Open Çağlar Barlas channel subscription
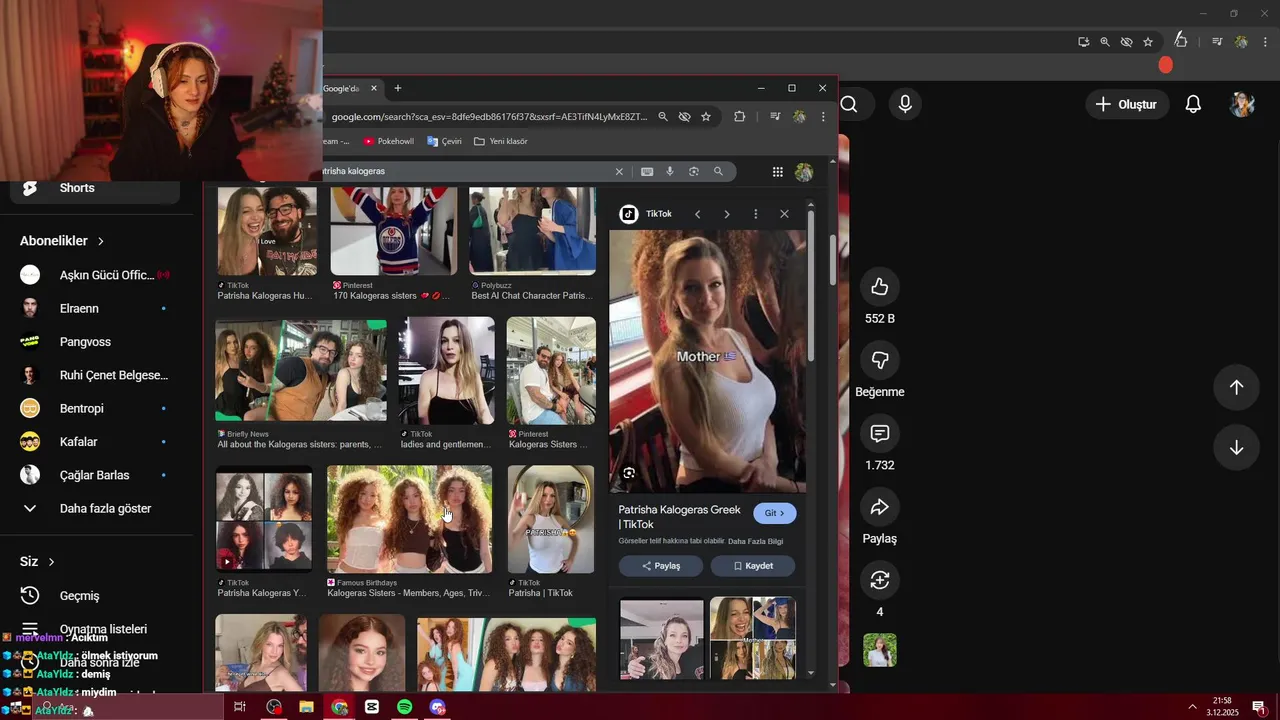The height and width of the screenshot is (720, 1280). click(96, 475)
